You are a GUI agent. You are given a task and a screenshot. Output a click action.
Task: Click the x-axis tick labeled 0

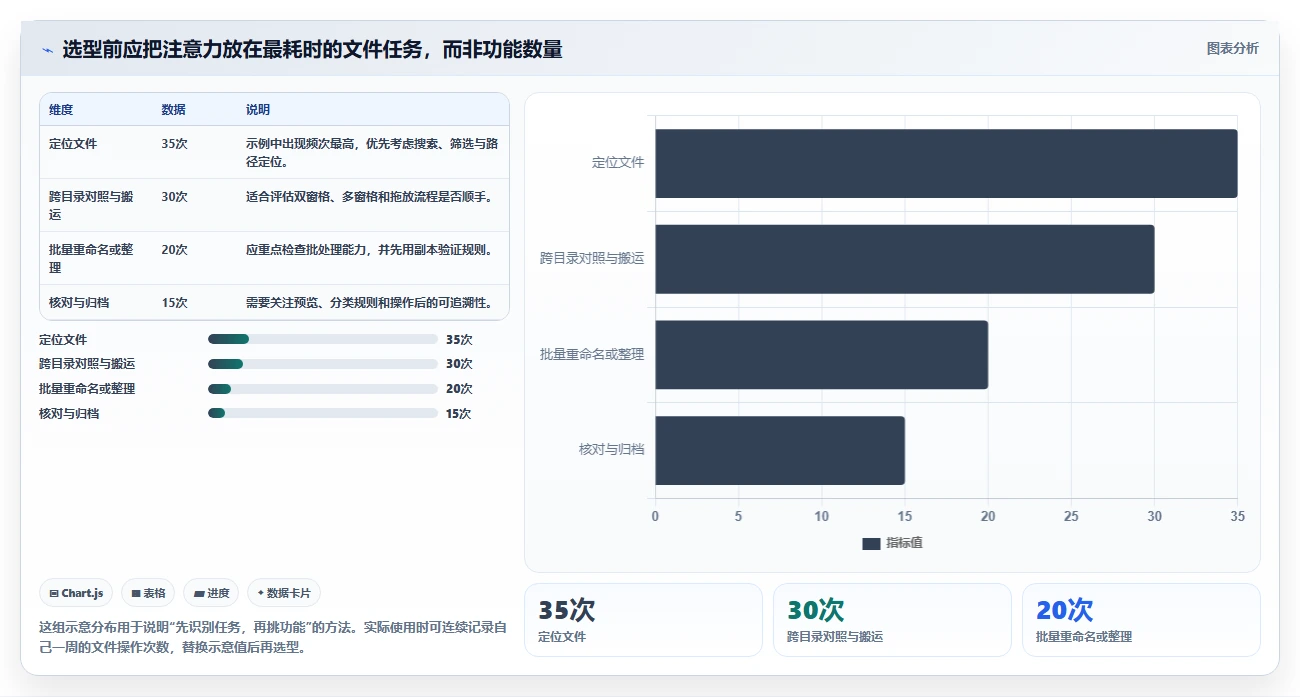[655, 516]
